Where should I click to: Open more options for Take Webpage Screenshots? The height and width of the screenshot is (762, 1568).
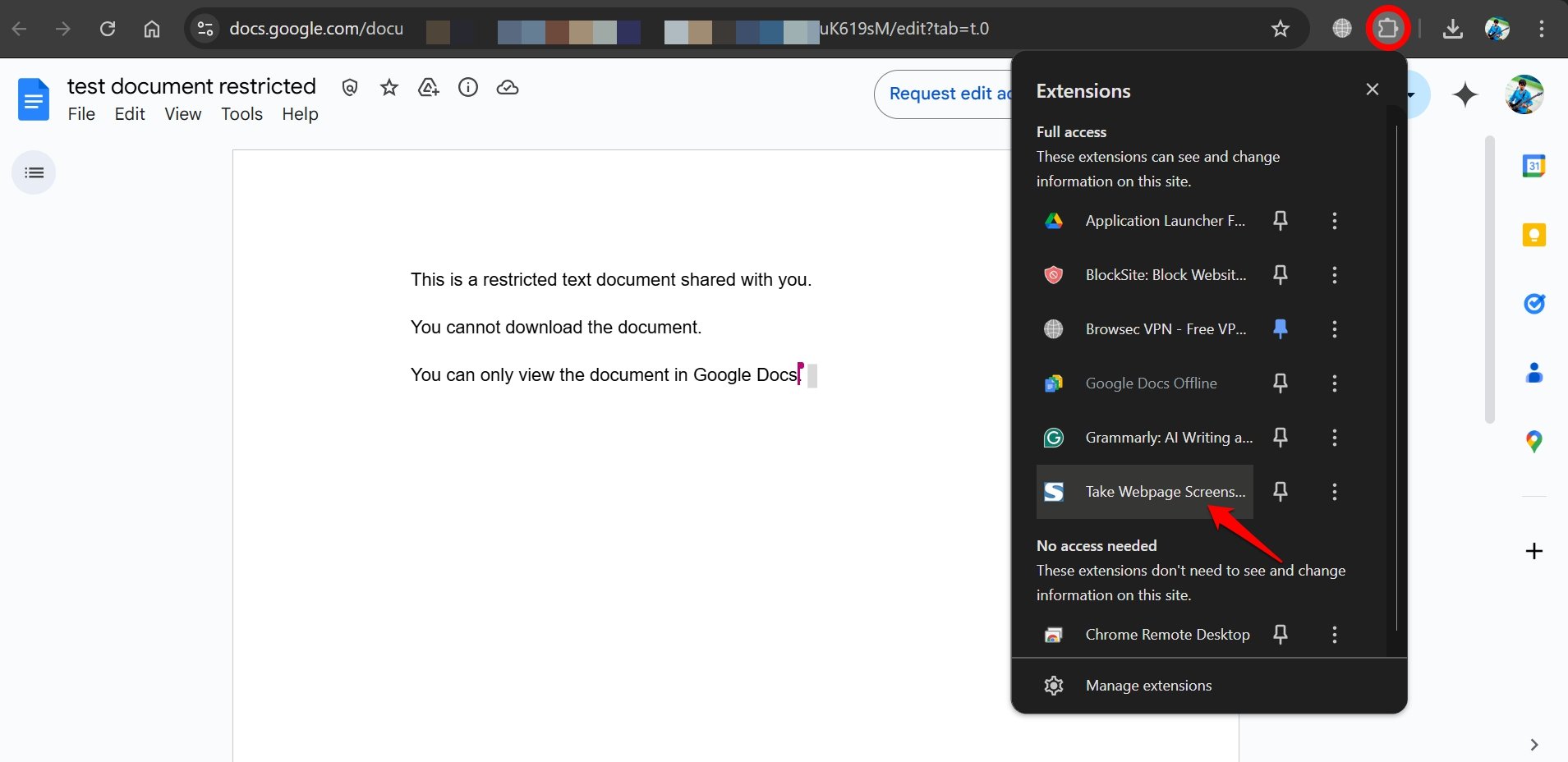pyautogui.click(x=1334, y=491)
